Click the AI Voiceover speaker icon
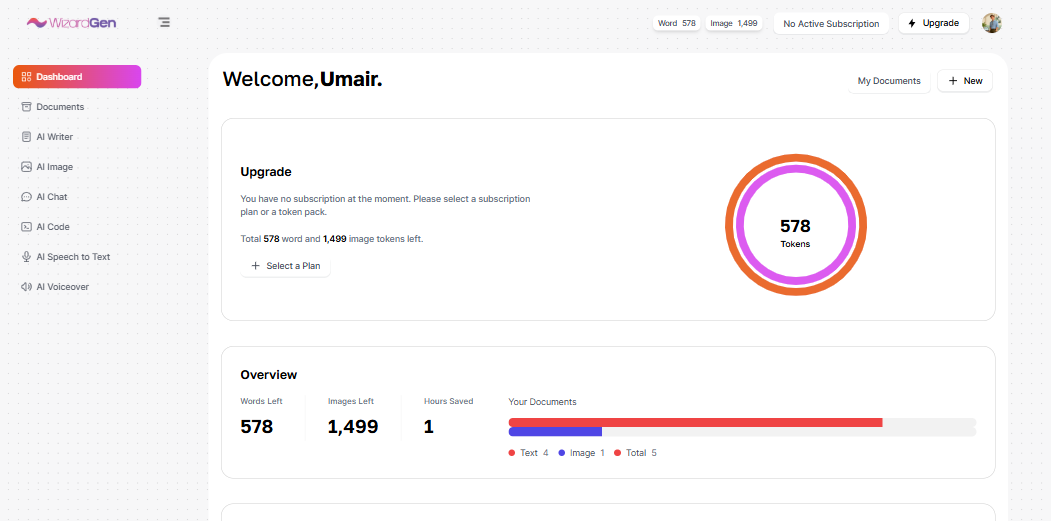The image size is (1051, 521). [x=26, y=287]
